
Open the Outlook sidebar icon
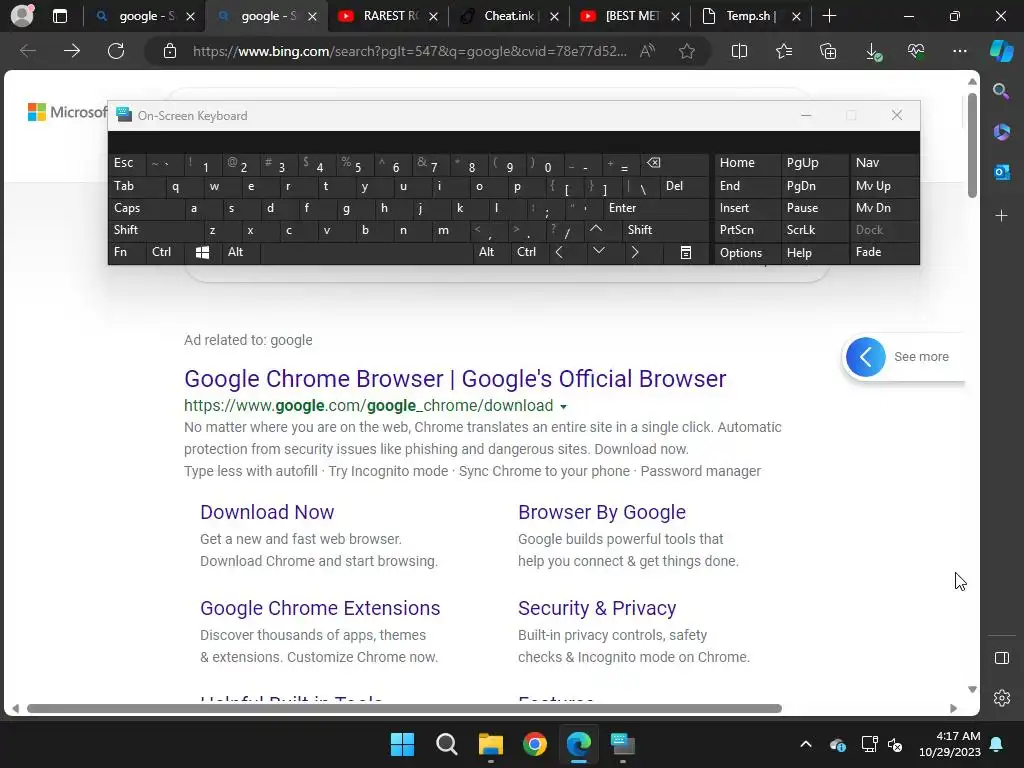pyautogui.click(x=1001, y=172)
